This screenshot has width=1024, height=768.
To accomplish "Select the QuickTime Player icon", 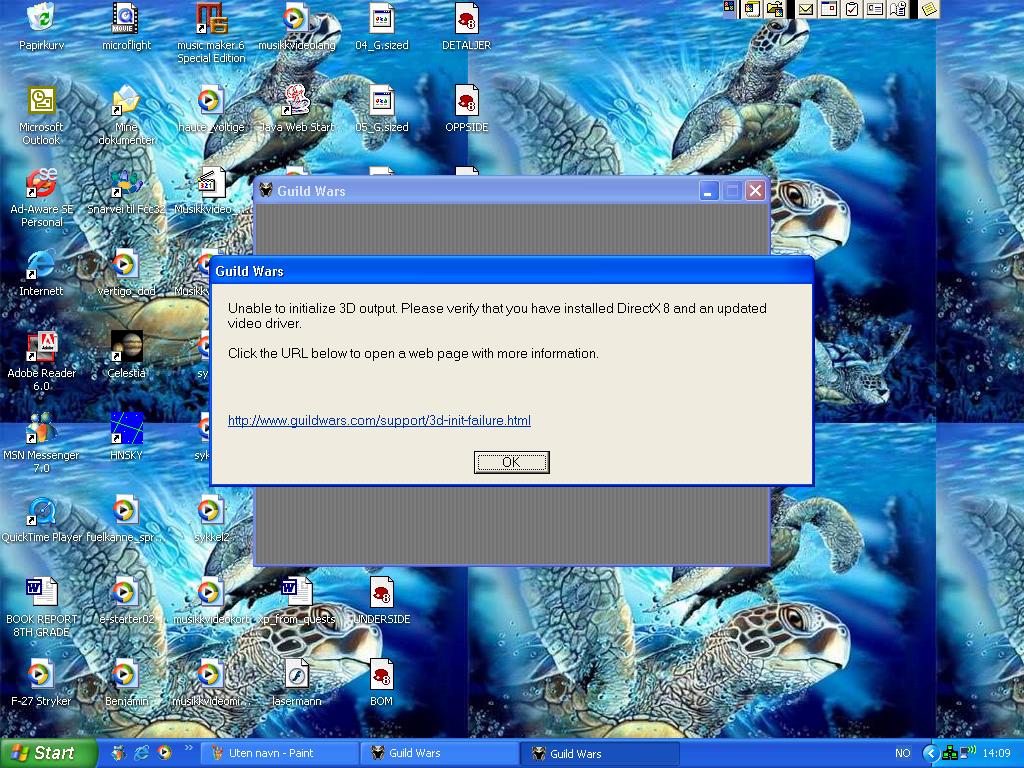I will (42, 519).
